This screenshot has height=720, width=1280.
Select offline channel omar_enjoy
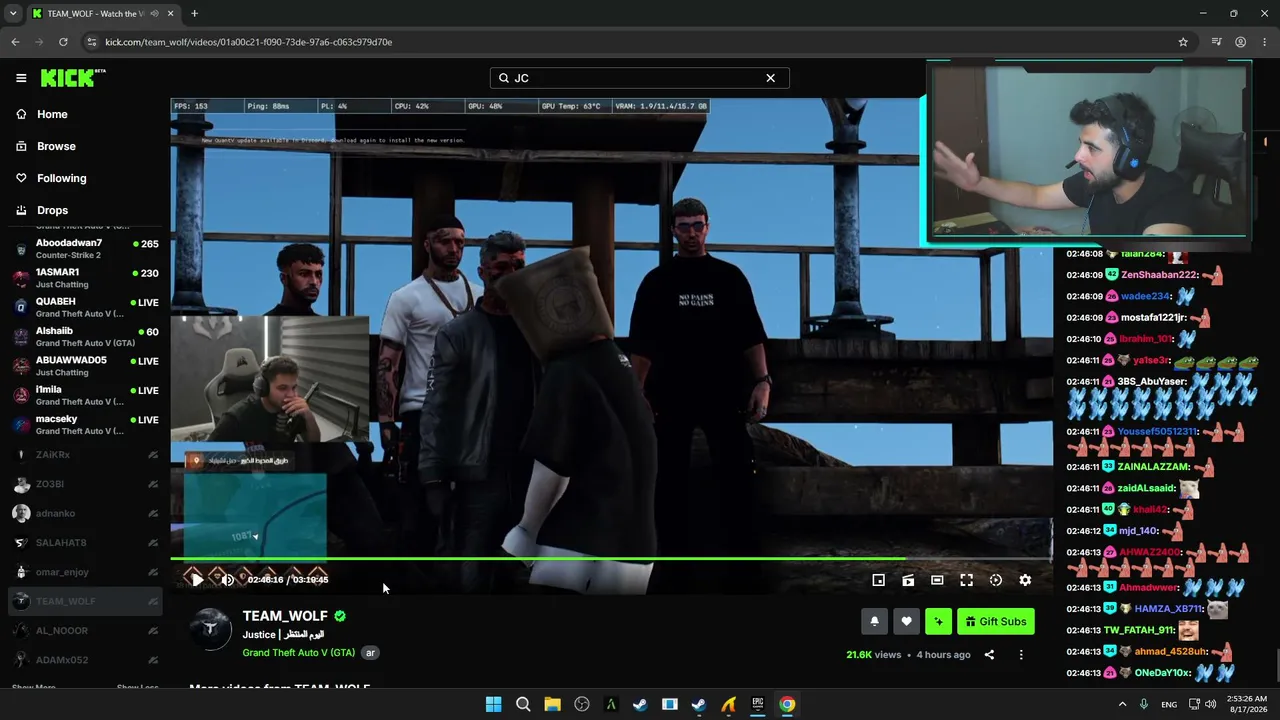(x=85, y=572)
